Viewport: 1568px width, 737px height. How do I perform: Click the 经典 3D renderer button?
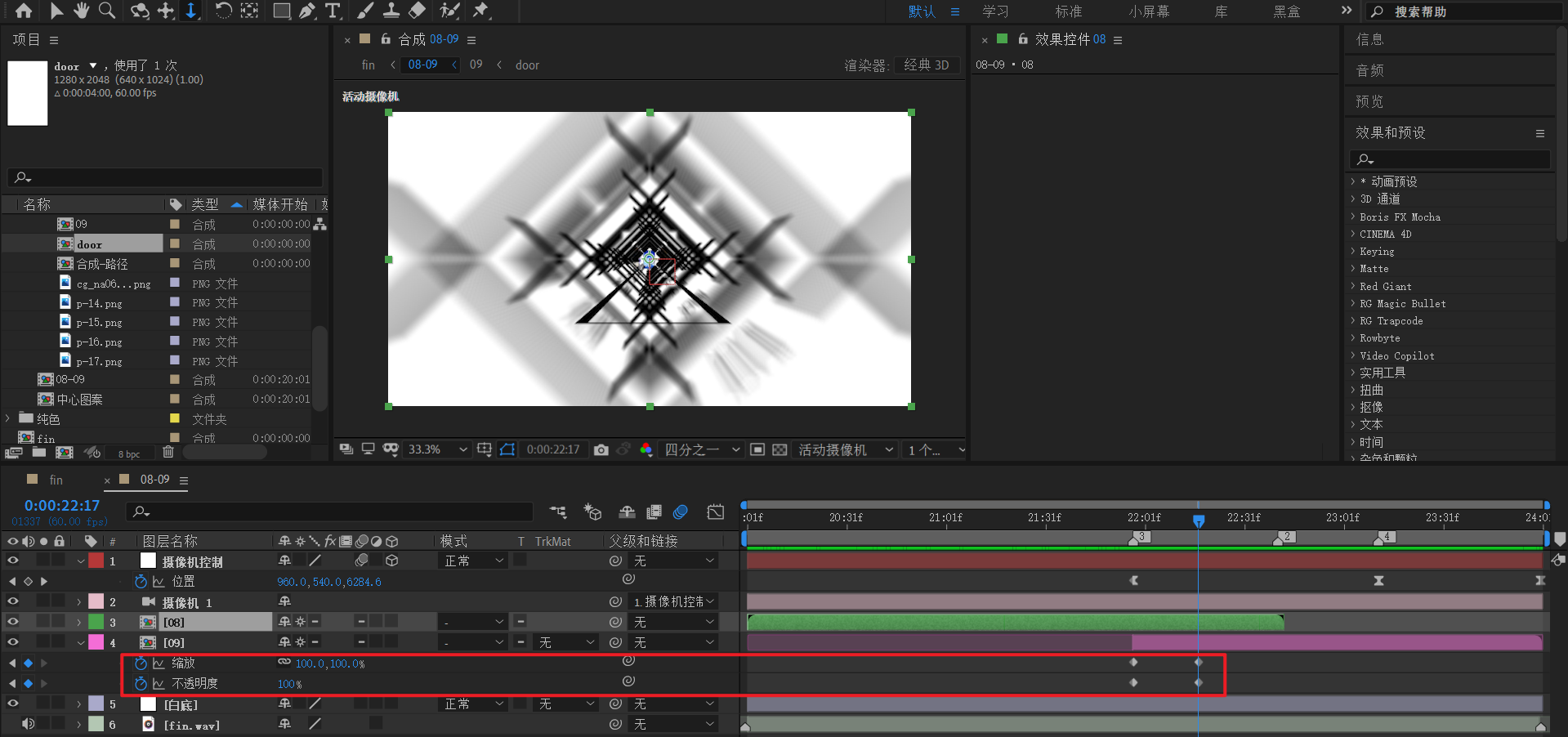pos(927,65)
